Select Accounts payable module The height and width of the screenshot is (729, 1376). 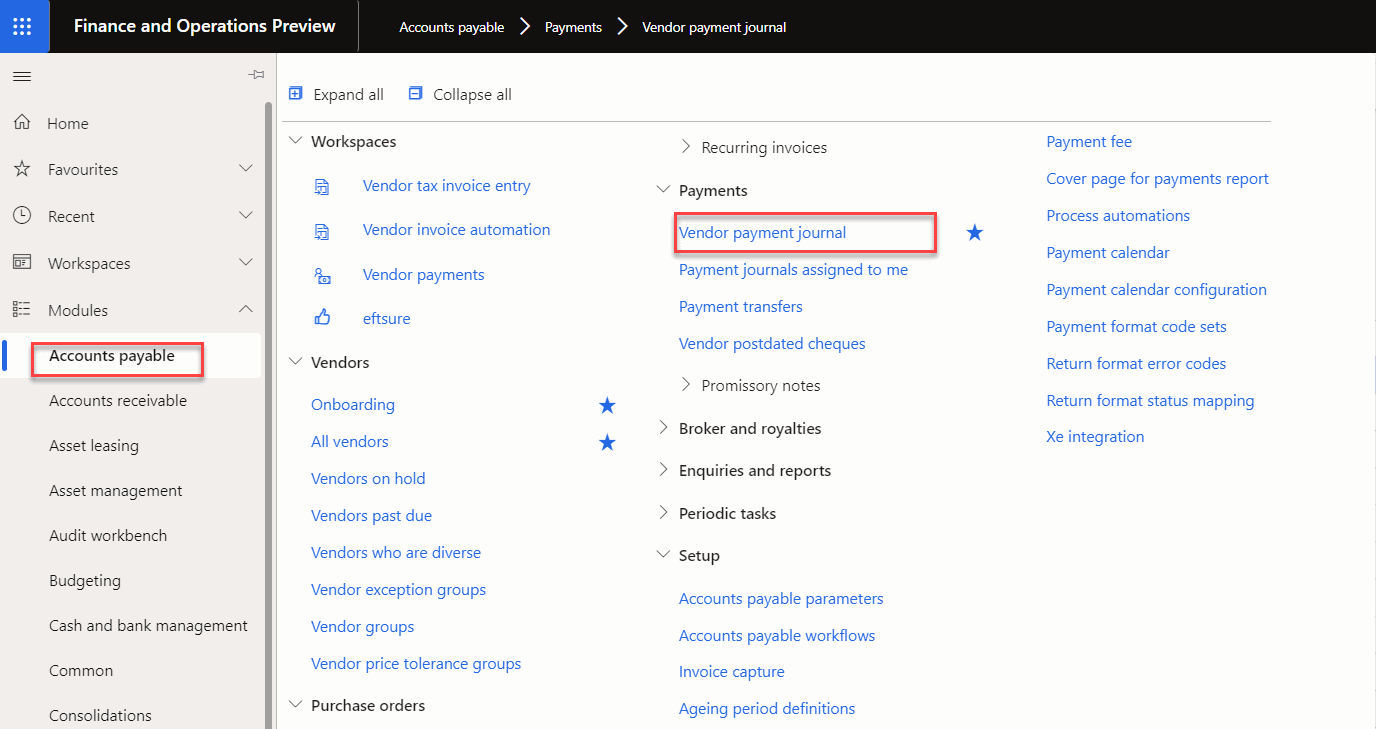[112, 356]
